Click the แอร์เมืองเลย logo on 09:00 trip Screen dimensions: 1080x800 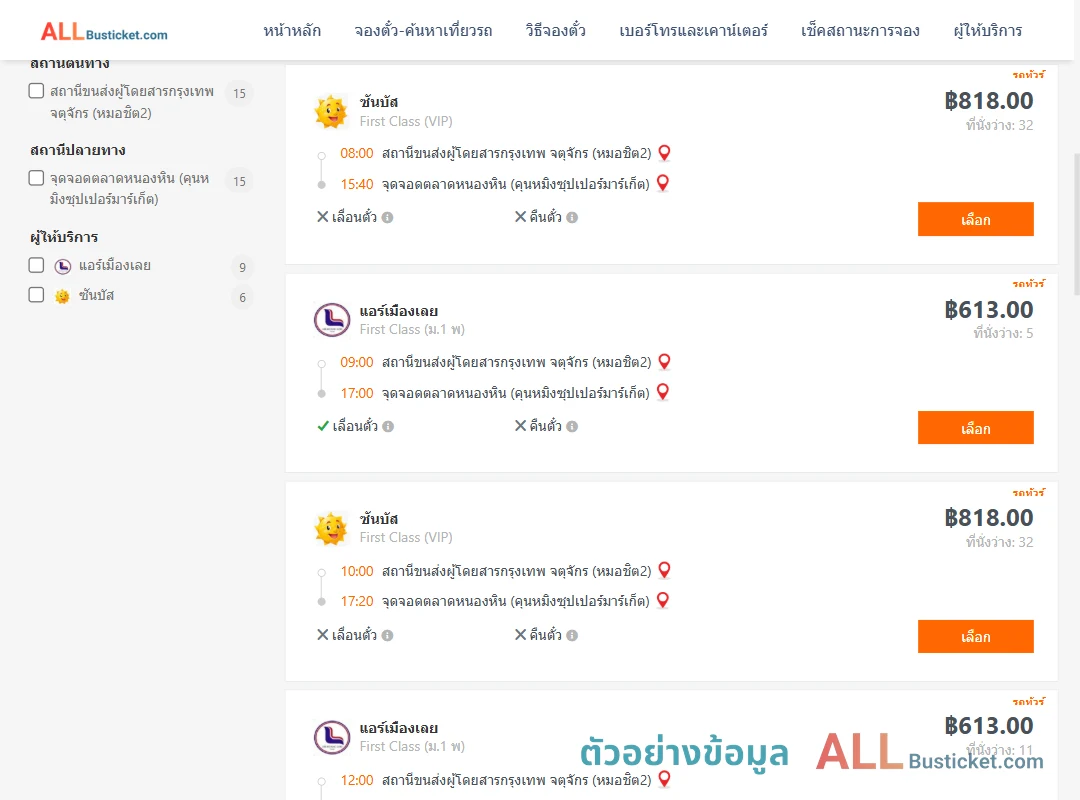pos(332,320)
